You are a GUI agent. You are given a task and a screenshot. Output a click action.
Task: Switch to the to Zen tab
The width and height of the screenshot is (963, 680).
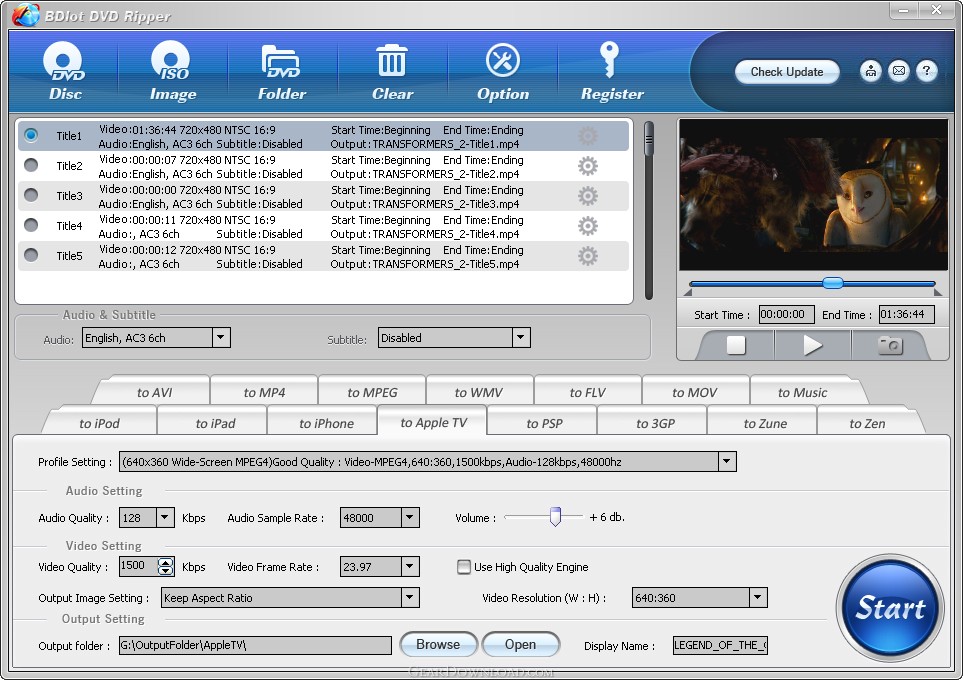click(867, 423)
